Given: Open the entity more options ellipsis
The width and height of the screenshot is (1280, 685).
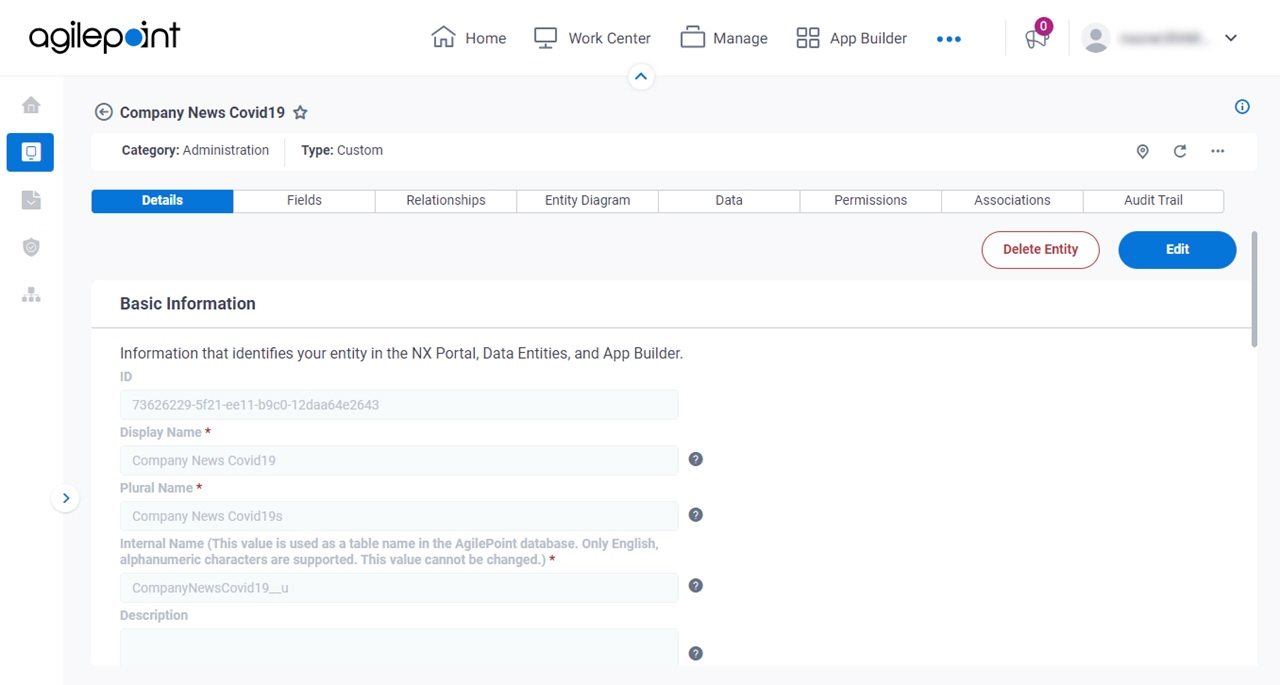Looking at the screenshot, I should click(x=1217, y=151).
